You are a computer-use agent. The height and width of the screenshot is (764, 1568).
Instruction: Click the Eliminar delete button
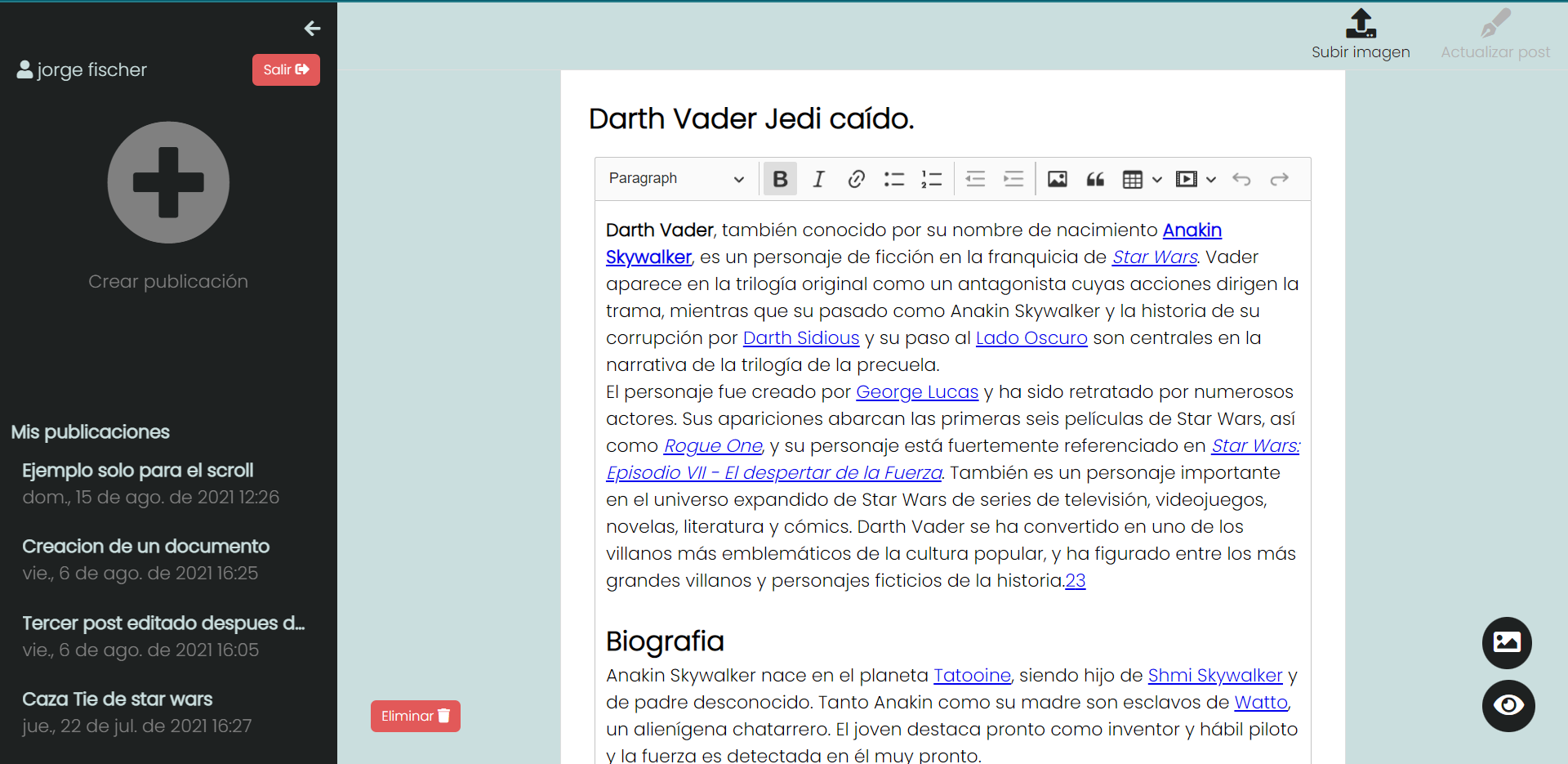point(416,716)
